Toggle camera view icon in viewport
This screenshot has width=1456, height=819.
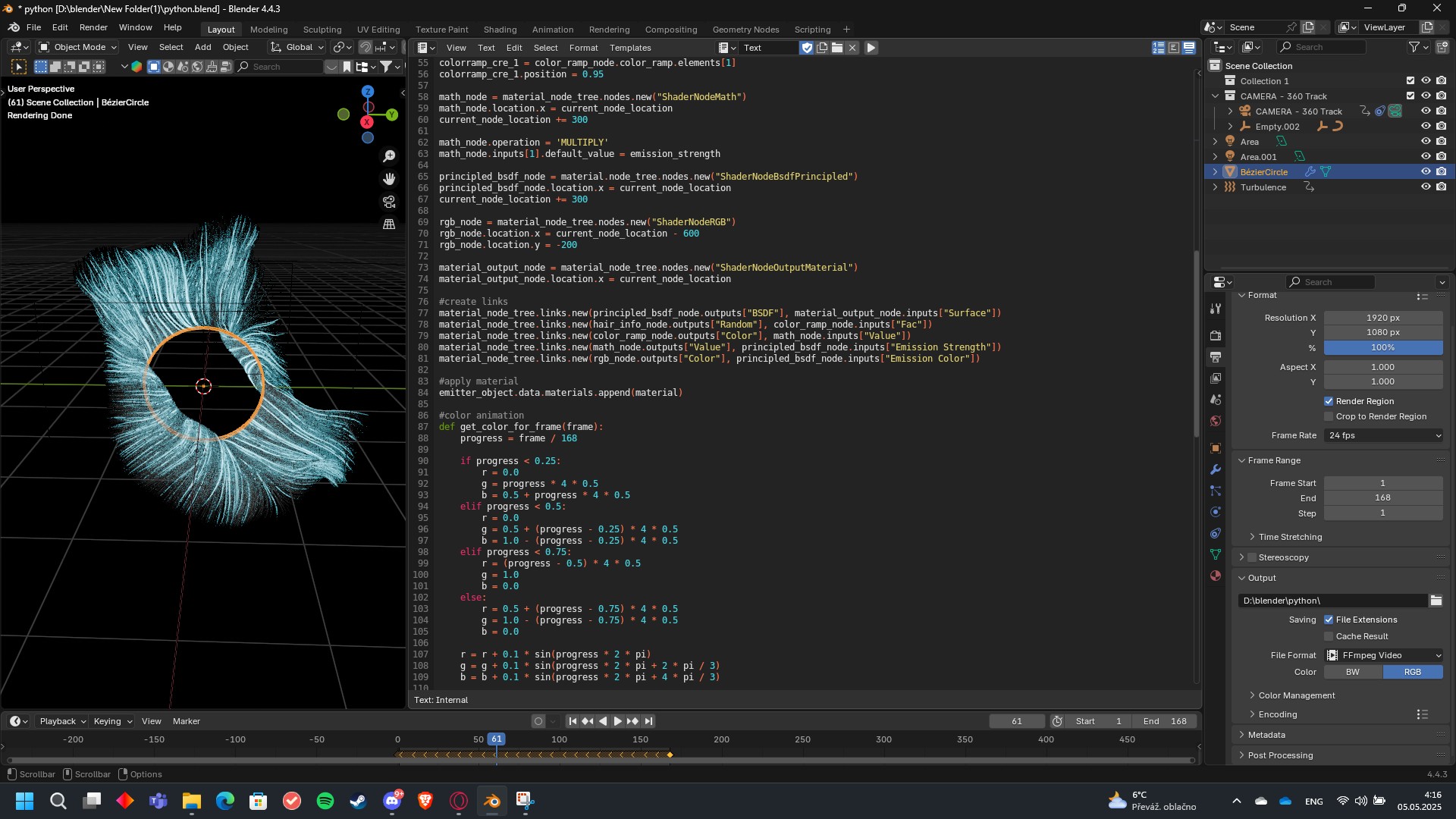(x=389, y=202)
